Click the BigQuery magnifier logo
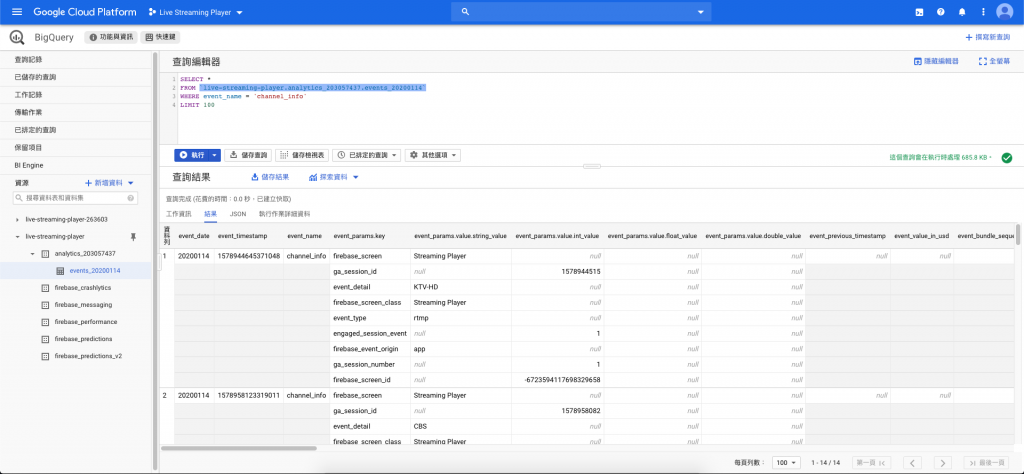Screen dimensions: 1024x474 [x=17, y=38]
